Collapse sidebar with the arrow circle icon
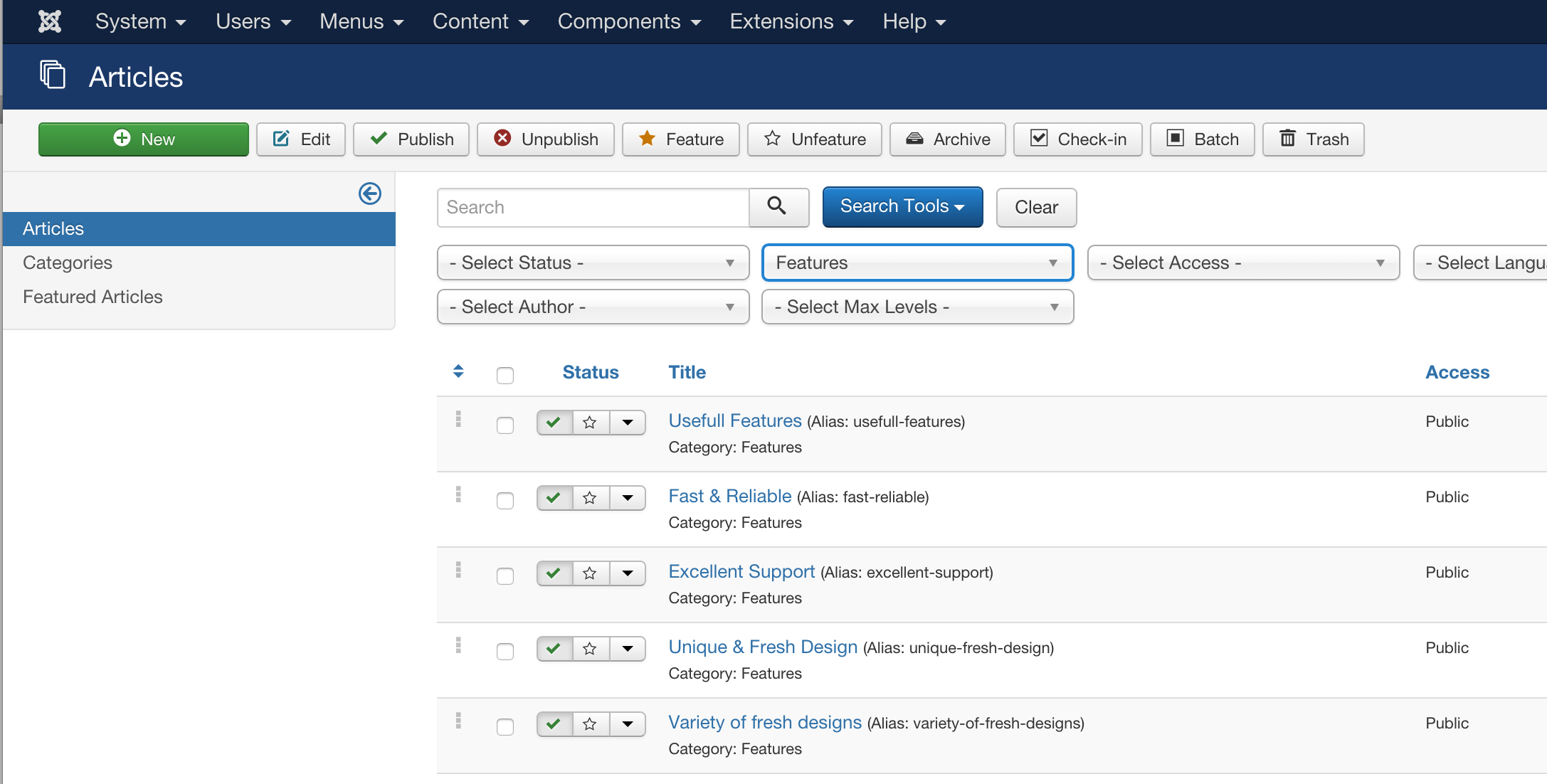 (x=370, y=194)
